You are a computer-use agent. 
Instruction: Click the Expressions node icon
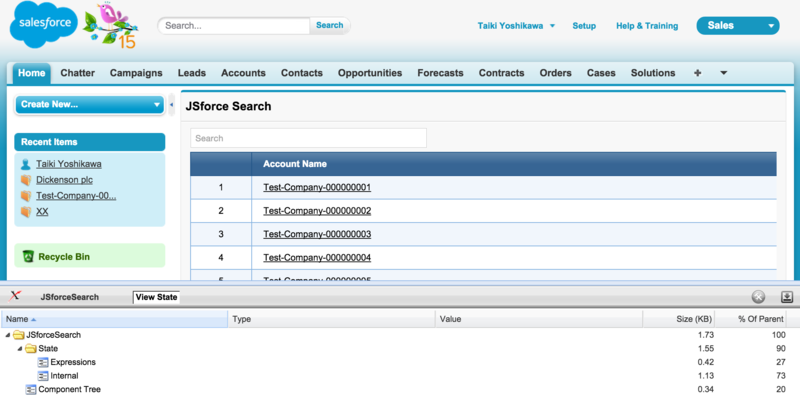pyautogui.click(x=43, y=362)
